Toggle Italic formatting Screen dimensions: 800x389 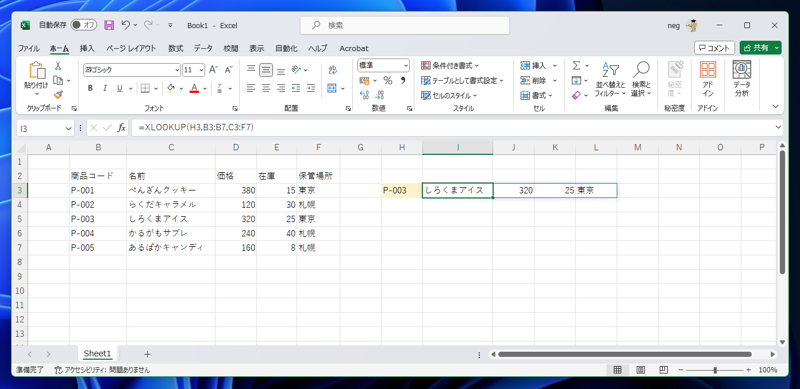tap(105, 88)
